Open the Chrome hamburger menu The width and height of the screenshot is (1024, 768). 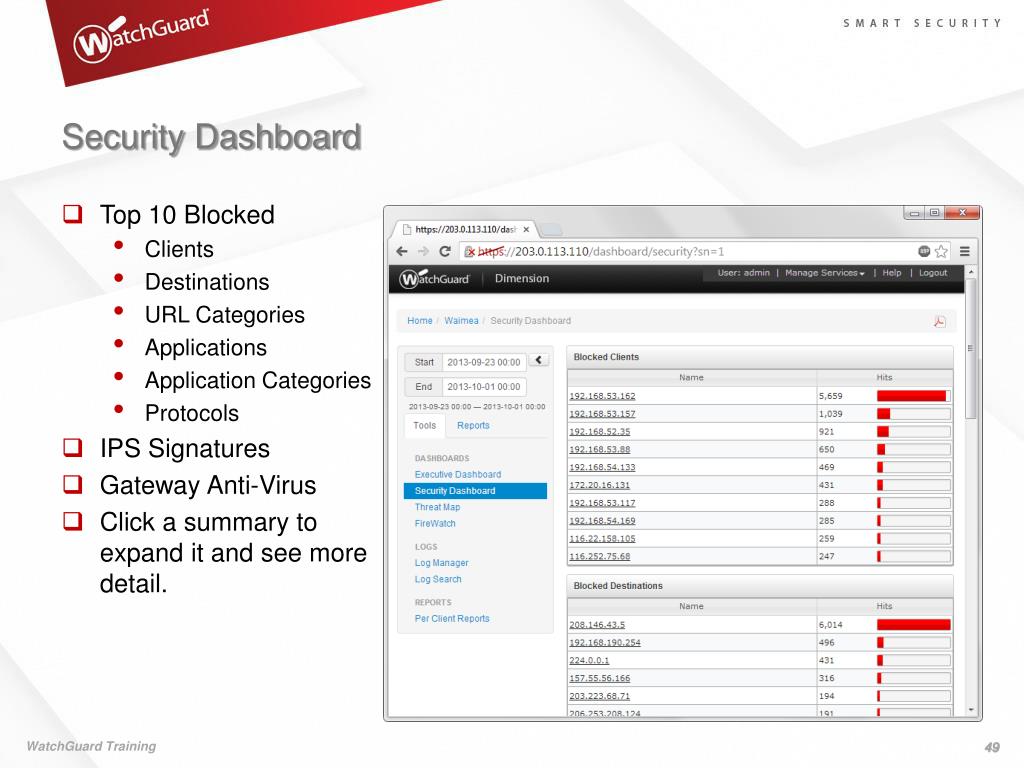(965, 251)
